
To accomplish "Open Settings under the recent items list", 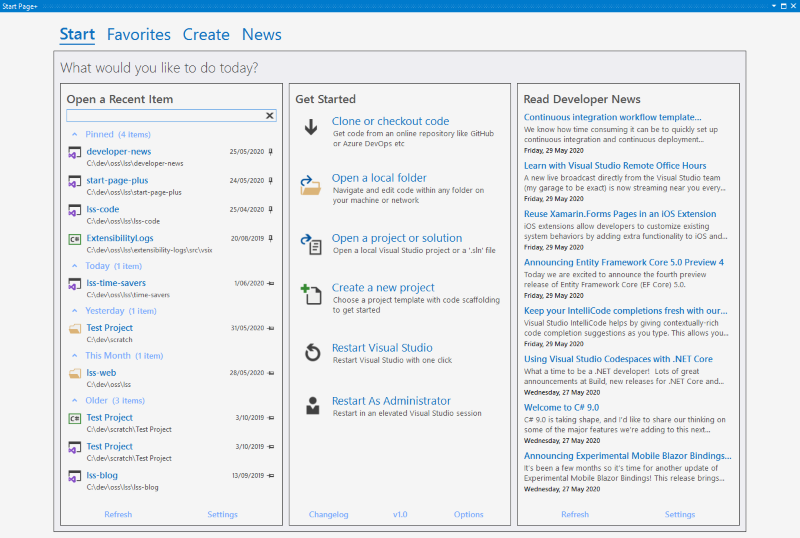I will coord(222,515).
